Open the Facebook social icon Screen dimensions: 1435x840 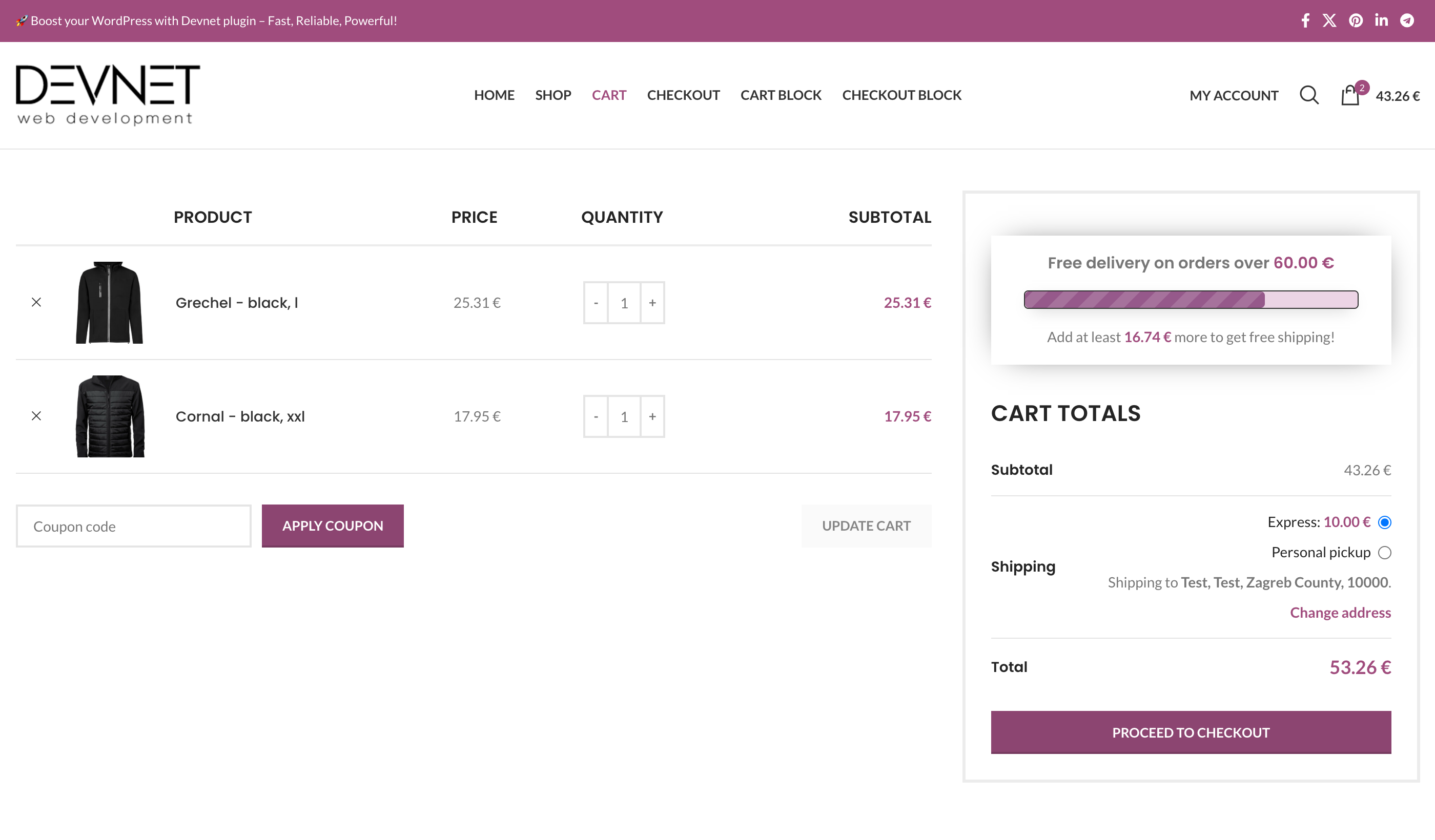(1305, 20)
